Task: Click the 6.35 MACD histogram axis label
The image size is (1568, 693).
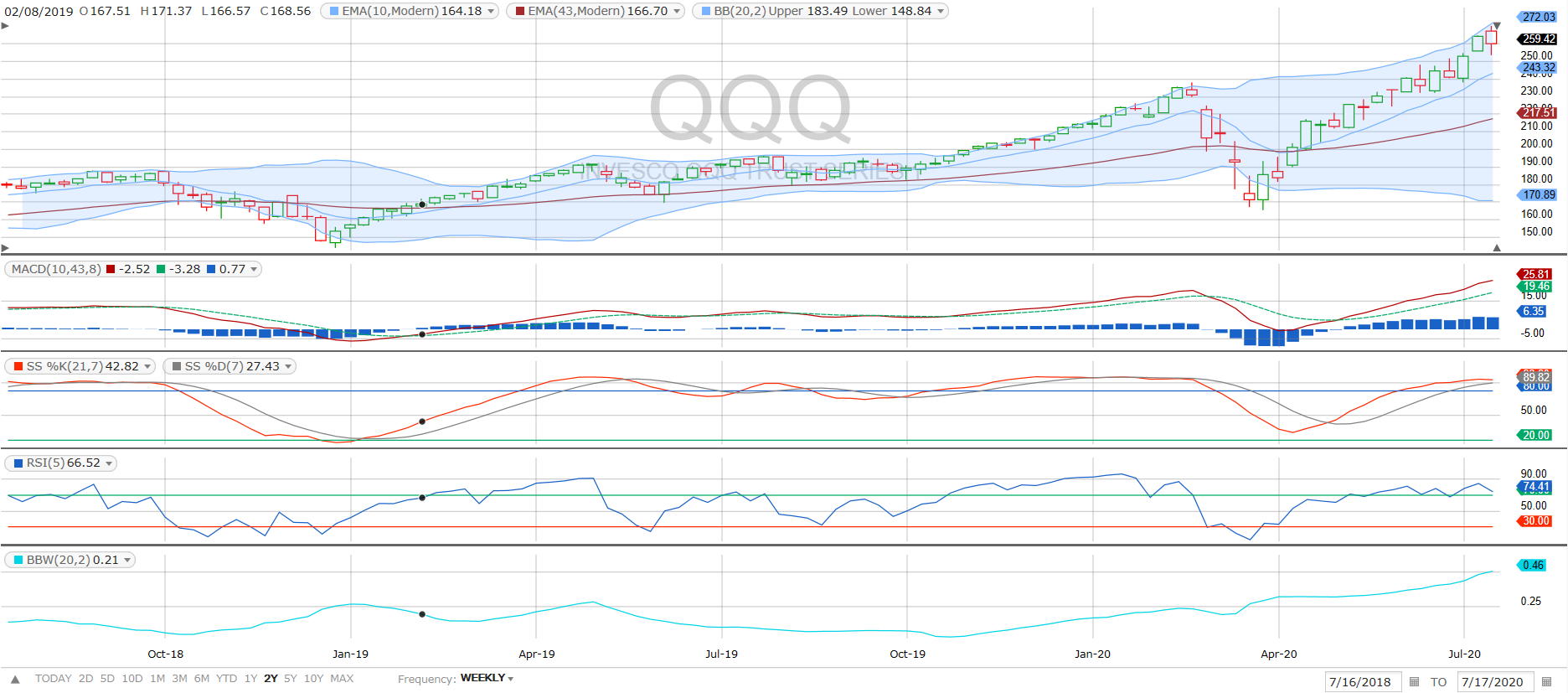Action: [x=1532, y=311]
